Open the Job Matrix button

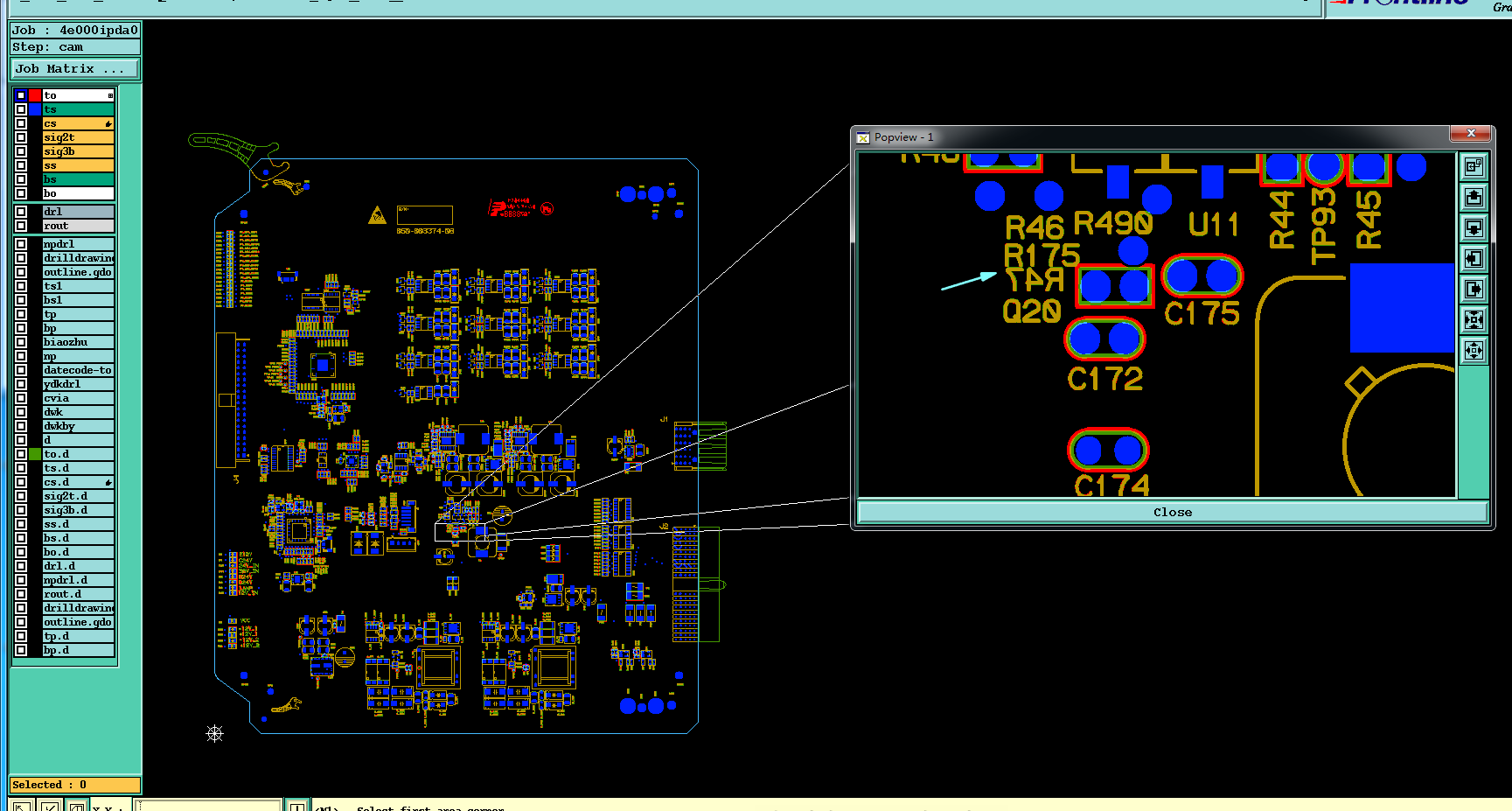[x=74, y=68]
